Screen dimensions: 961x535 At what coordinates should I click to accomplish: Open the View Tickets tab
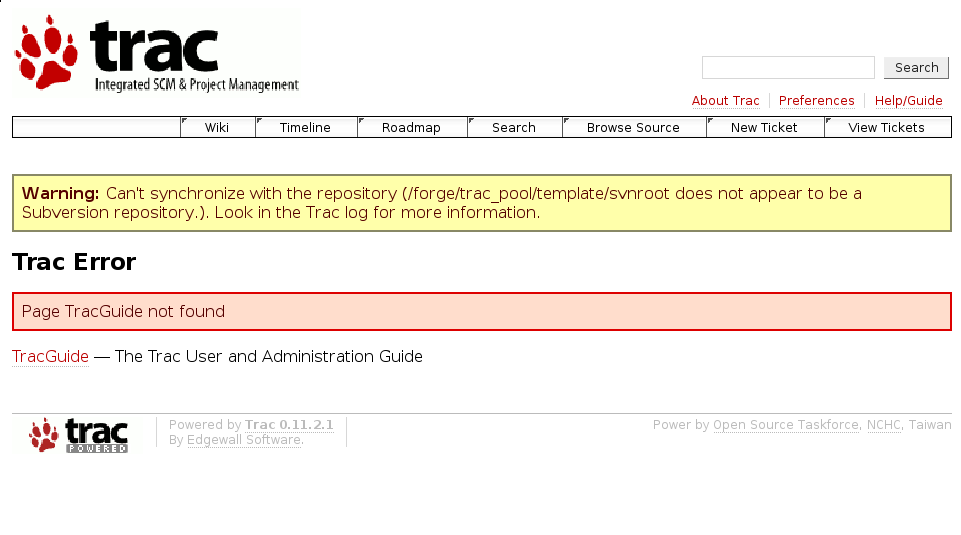point(887,127)
